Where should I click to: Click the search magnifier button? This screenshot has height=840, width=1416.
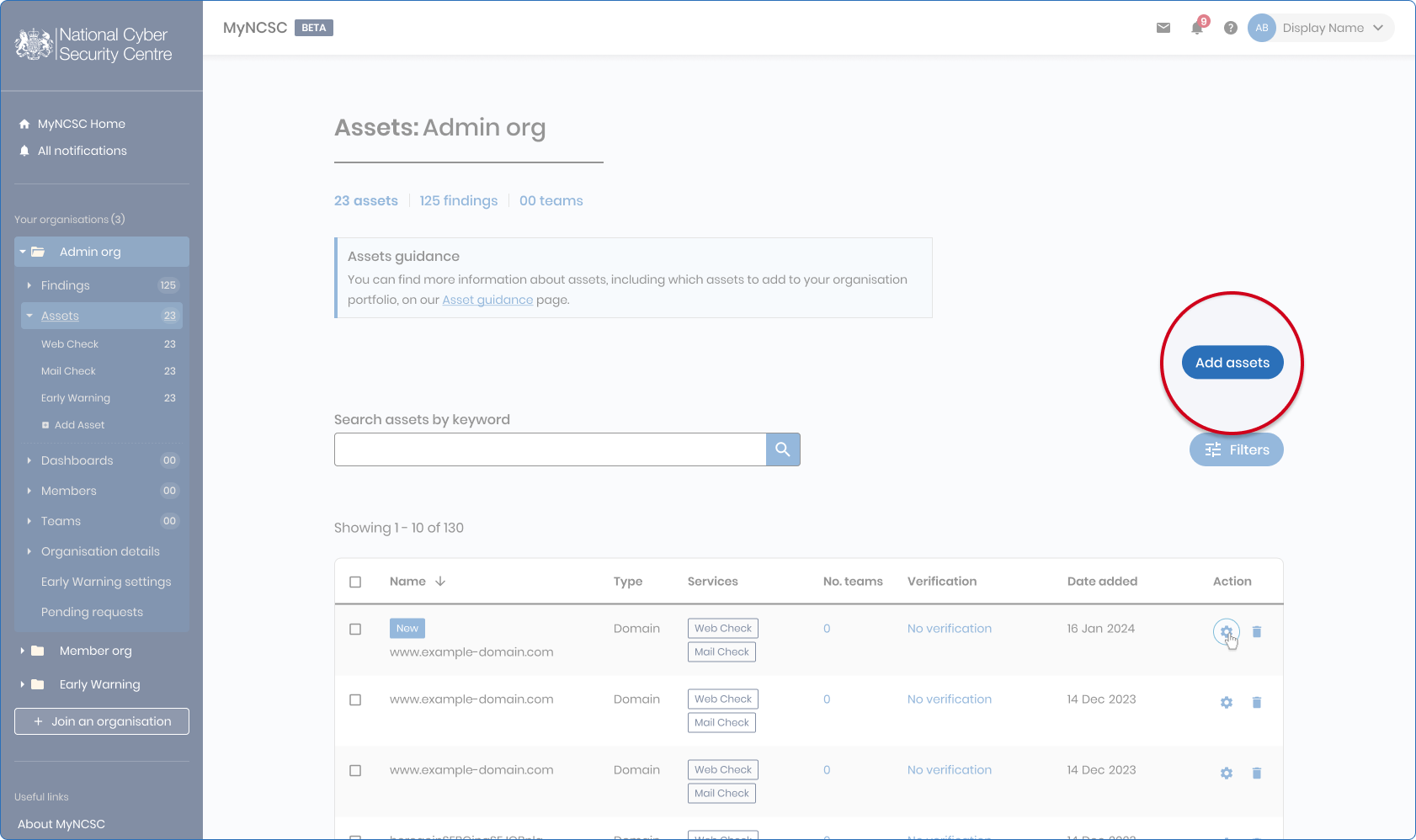(x=783, y=449)
